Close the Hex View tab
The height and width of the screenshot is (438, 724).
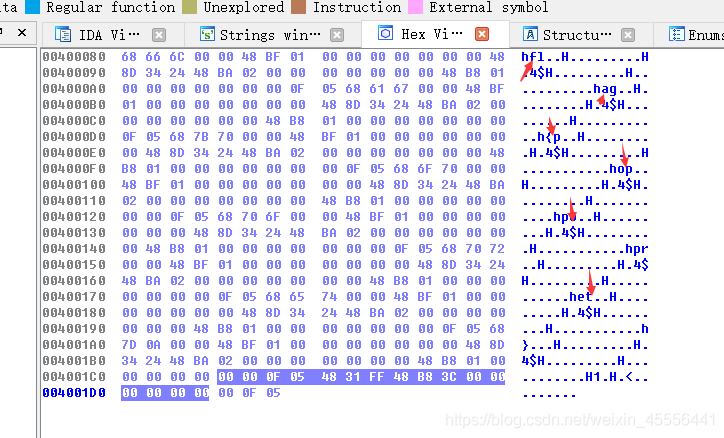click(482, 34)
